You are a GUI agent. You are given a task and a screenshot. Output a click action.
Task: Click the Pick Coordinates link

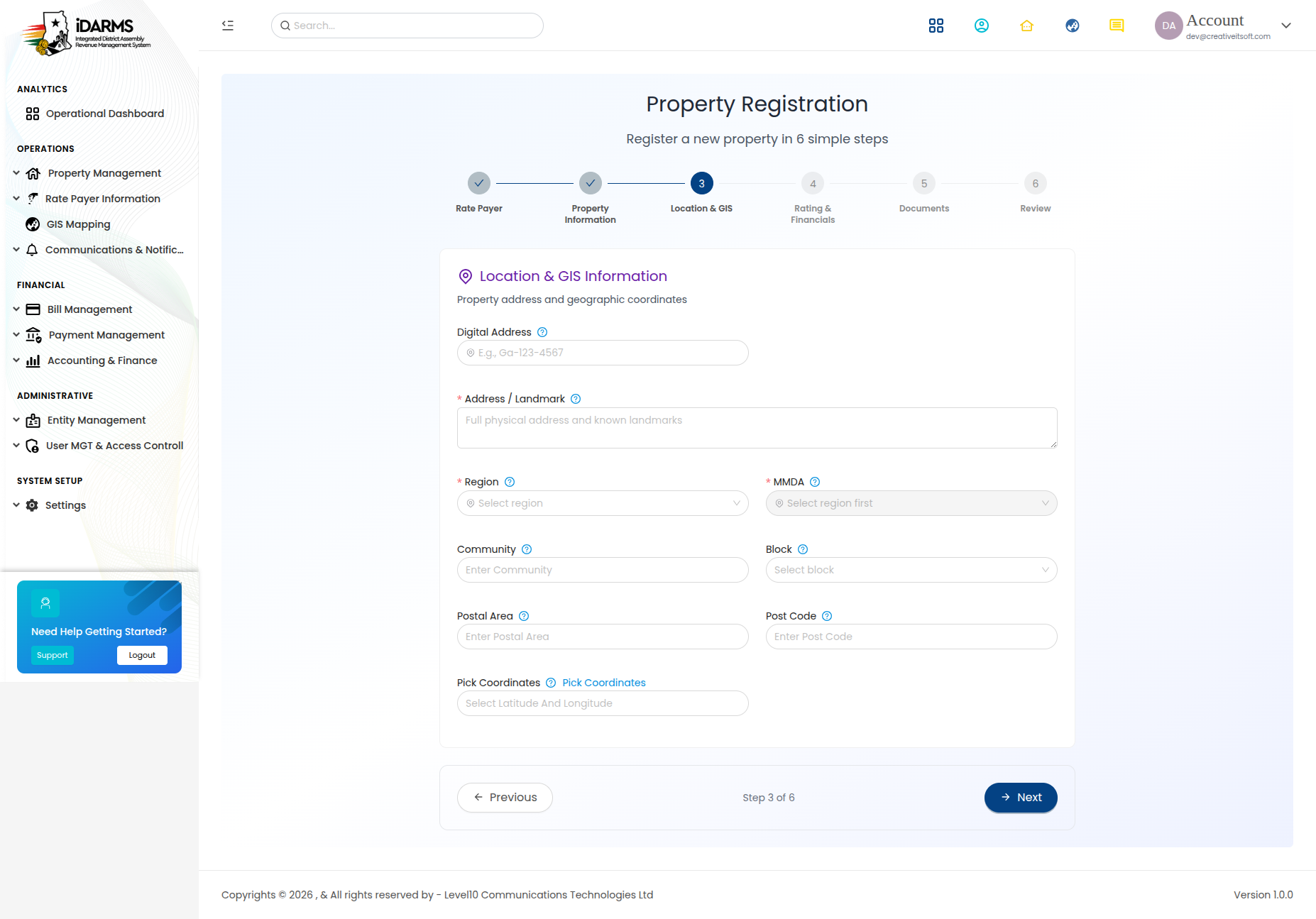coord(604,683)
